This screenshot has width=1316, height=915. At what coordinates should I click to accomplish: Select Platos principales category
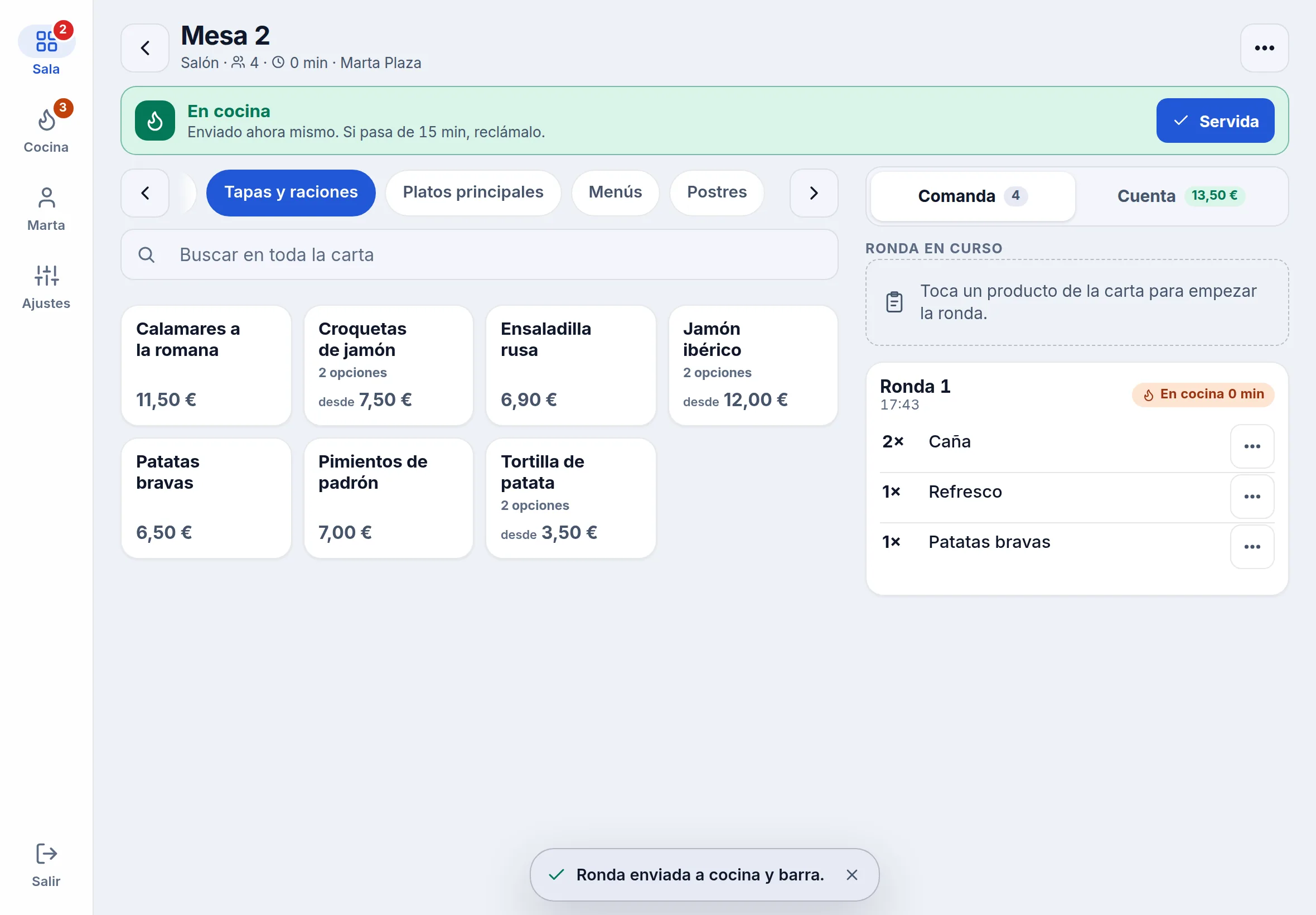pyautogui.click(x=473, y=192)
